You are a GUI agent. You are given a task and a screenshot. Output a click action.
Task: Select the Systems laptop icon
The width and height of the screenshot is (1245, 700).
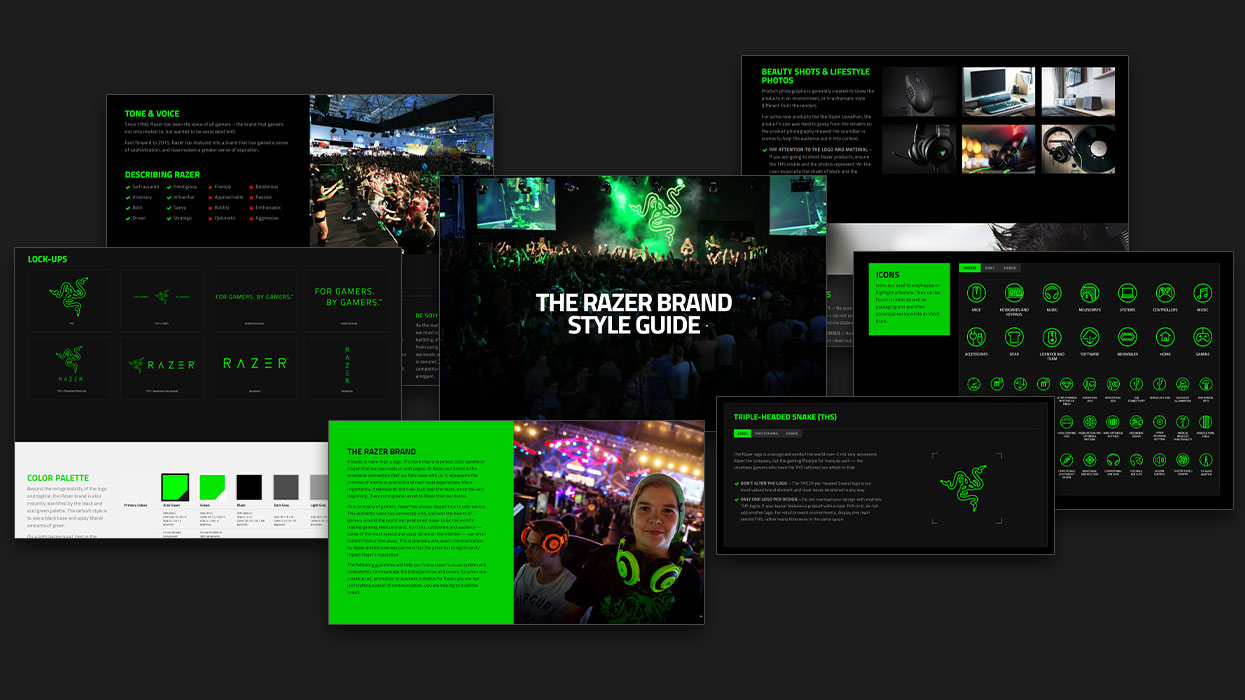(x=1127, y=293)
